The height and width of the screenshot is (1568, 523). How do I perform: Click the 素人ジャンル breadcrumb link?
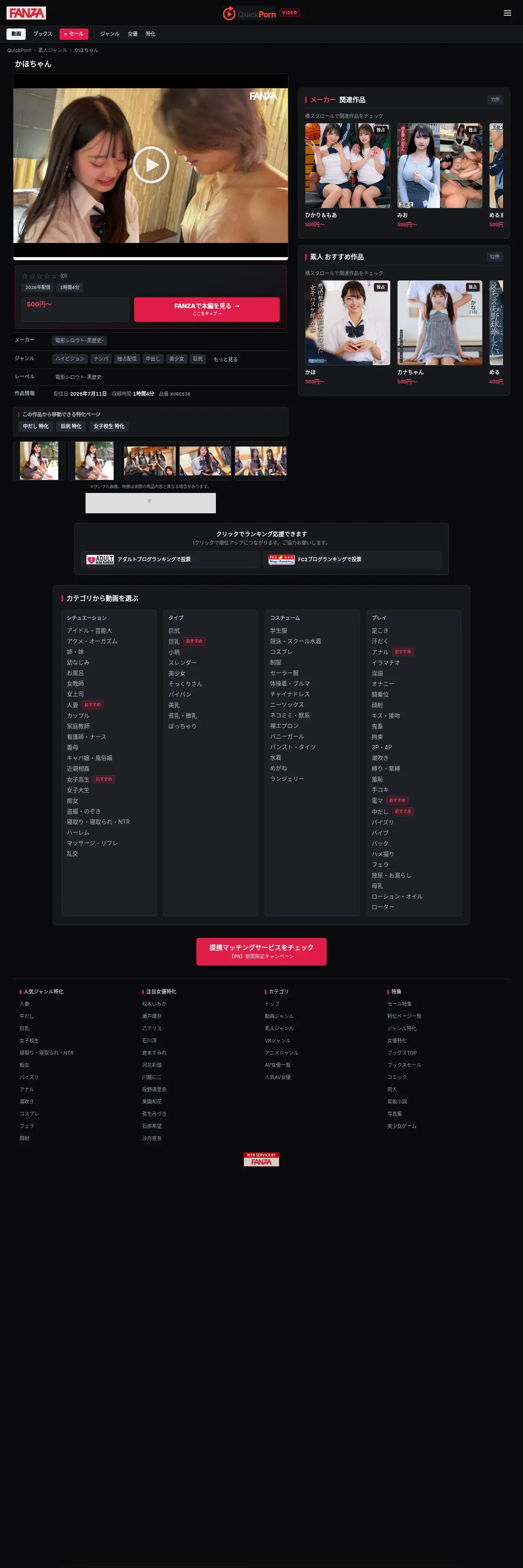pyautogui.click(x=53, y=50)
